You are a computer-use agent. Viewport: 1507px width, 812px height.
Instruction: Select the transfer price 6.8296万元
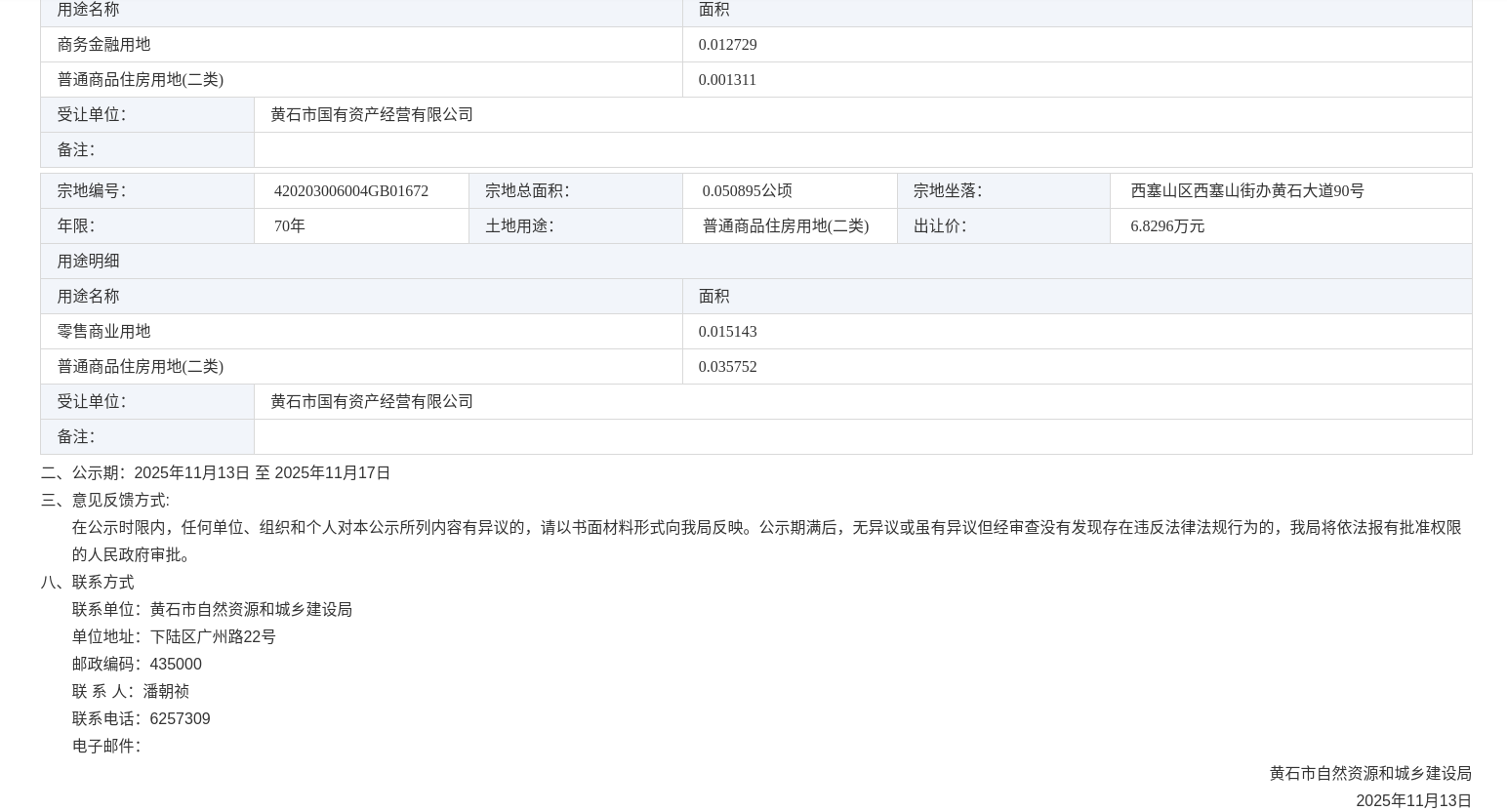click(x=1166, y=226)
